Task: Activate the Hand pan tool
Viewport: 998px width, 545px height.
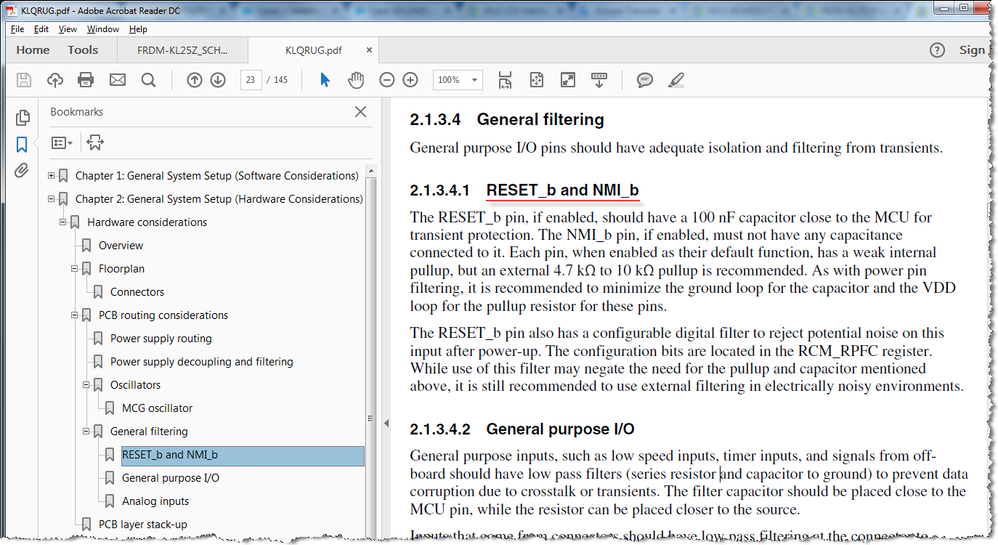Action: 356,80
